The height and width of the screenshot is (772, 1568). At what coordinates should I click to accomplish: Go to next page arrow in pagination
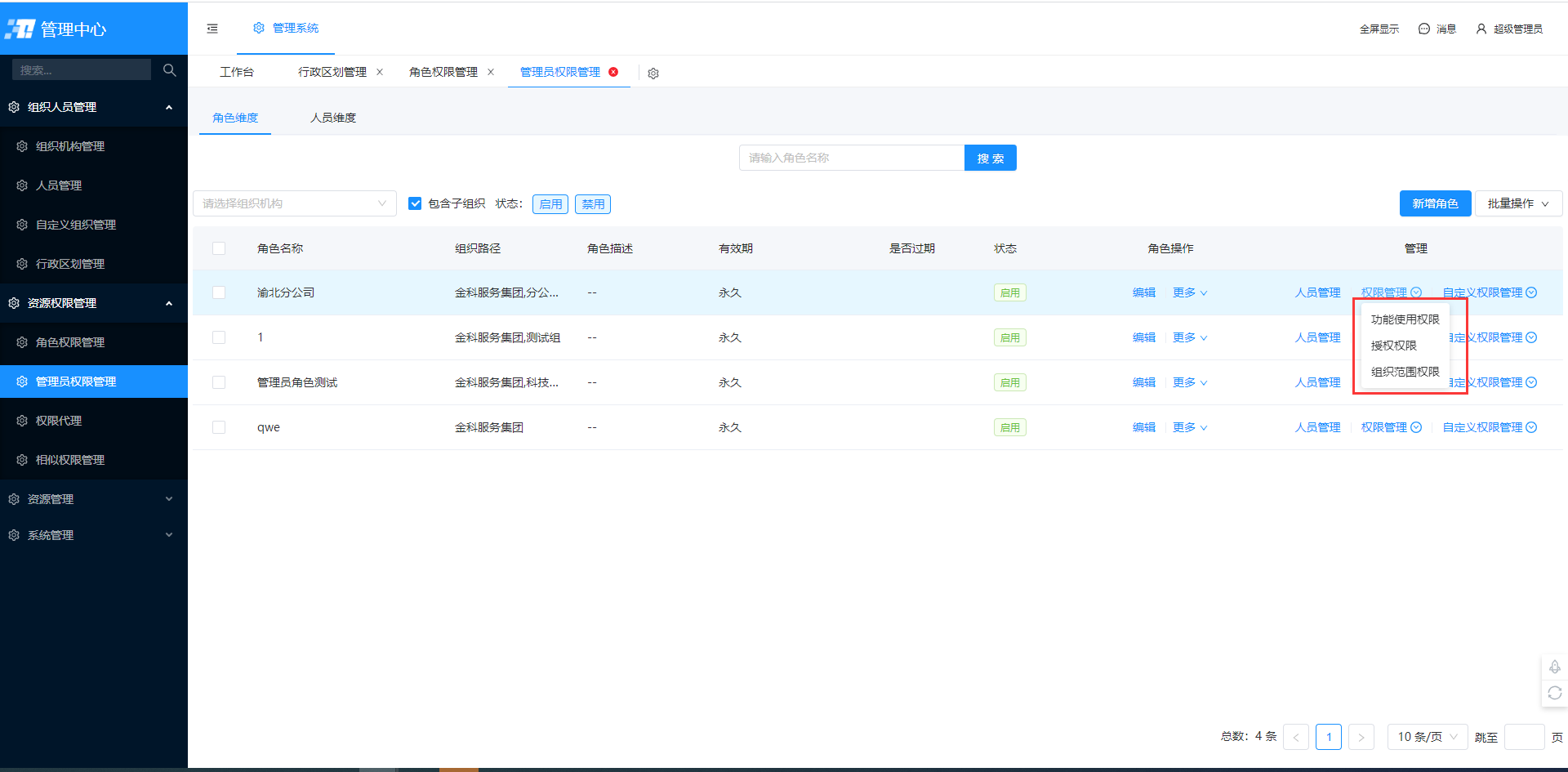[1361, 737]
